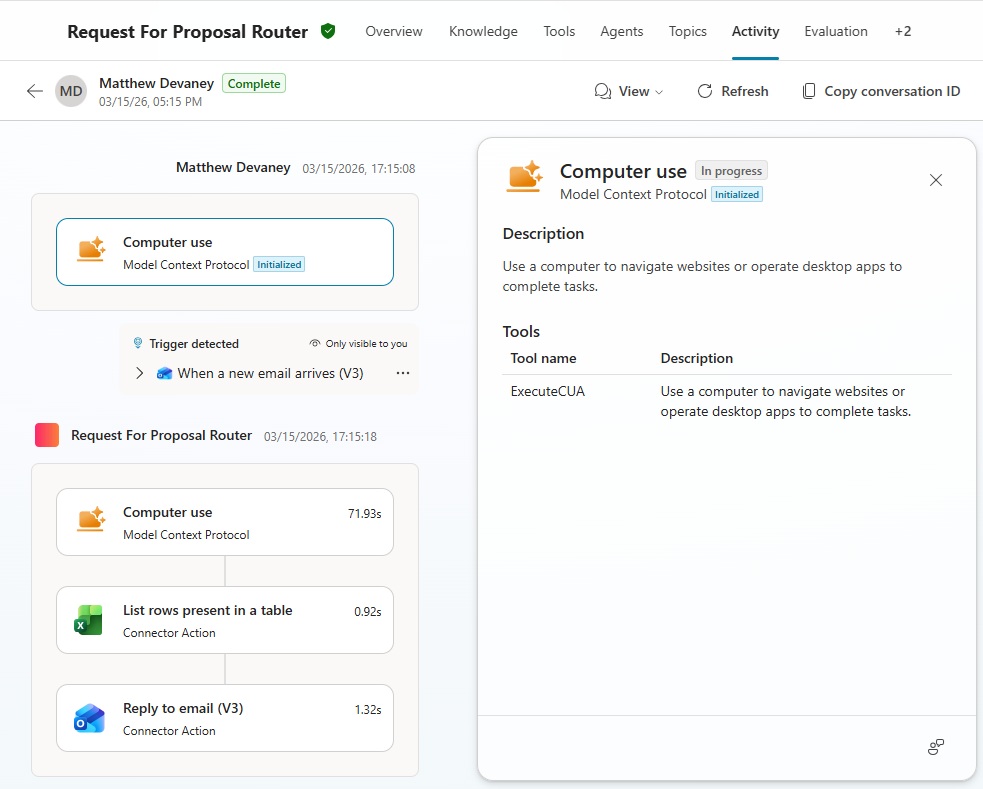Image resolution: width=983 pixels, height=789 pixels.
Task: Switch to the Overview tab
Action: pos(394,31)
